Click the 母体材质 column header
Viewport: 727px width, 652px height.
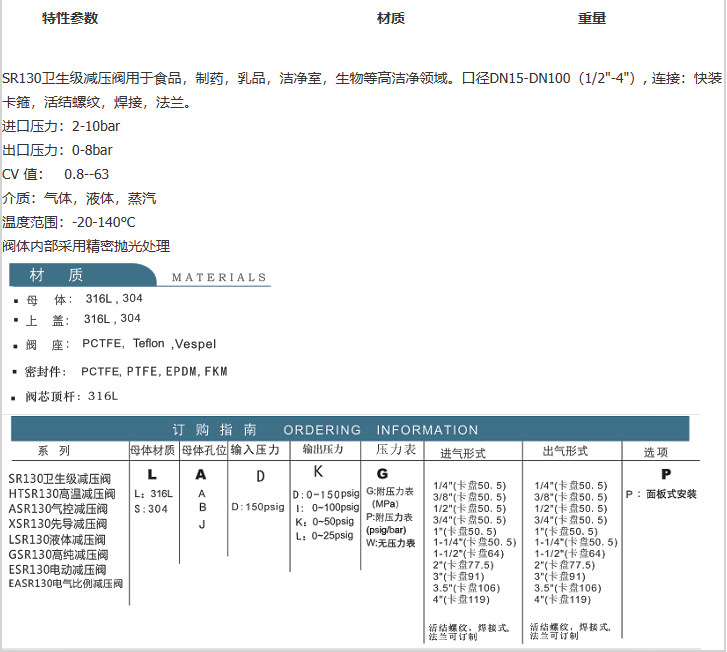153,450
